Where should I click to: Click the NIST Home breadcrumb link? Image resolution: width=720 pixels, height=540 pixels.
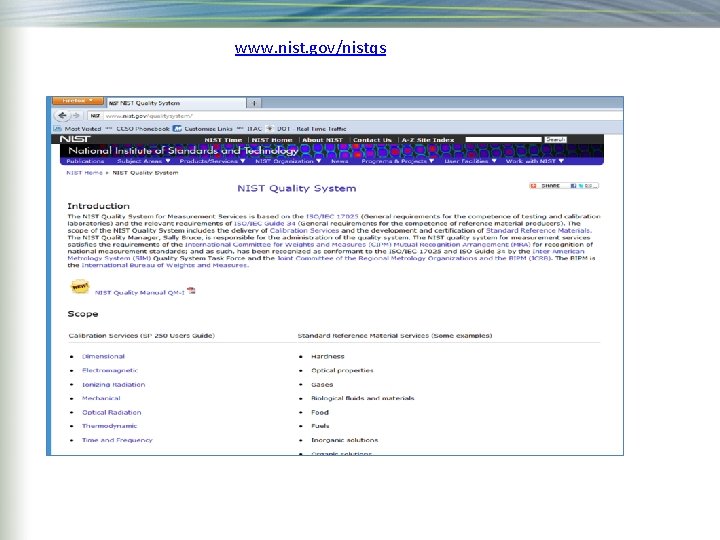pyautogui.click(x=84, y=173)
